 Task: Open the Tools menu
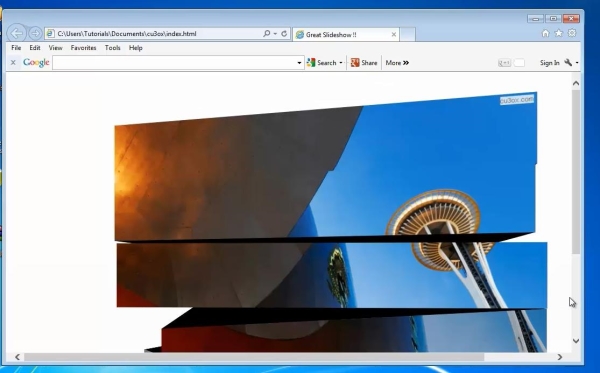click(x=112, y=48)
